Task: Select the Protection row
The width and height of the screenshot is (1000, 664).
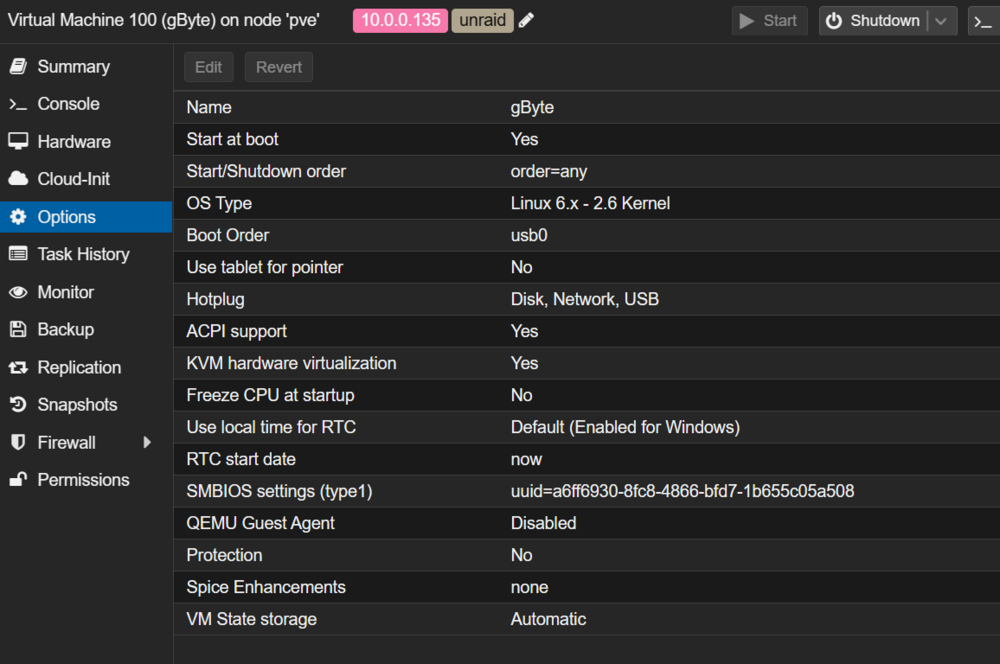Action: click(x=587, y=555)
